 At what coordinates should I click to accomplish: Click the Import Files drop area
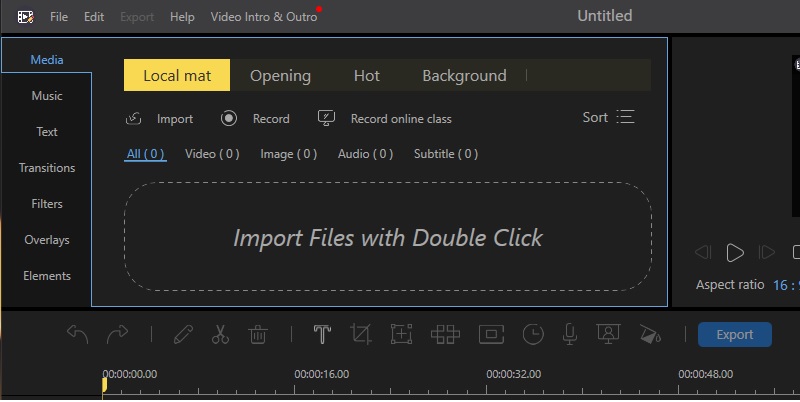(388, 236)
